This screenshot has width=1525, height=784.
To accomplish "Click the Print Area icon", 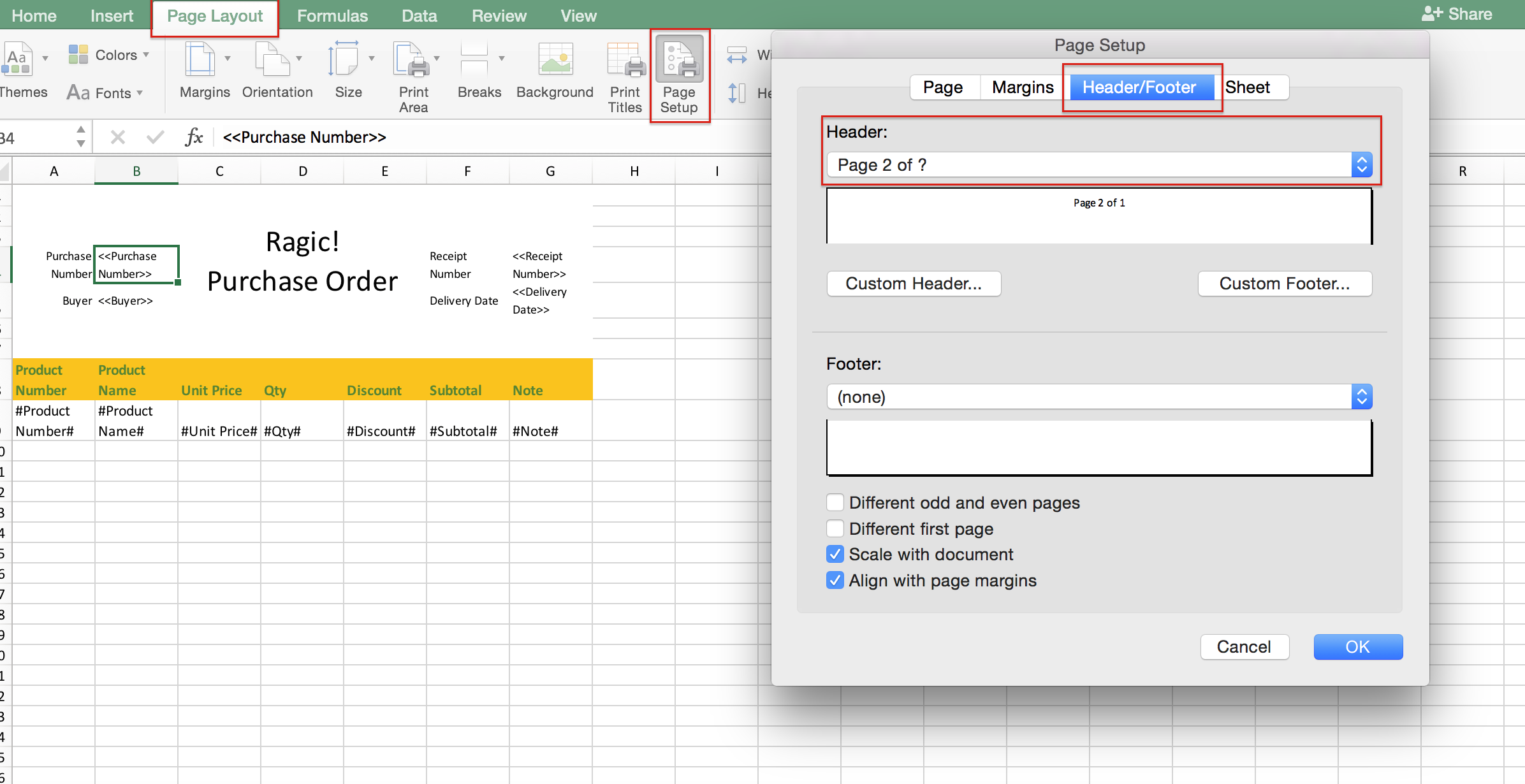I will point(412,60).
